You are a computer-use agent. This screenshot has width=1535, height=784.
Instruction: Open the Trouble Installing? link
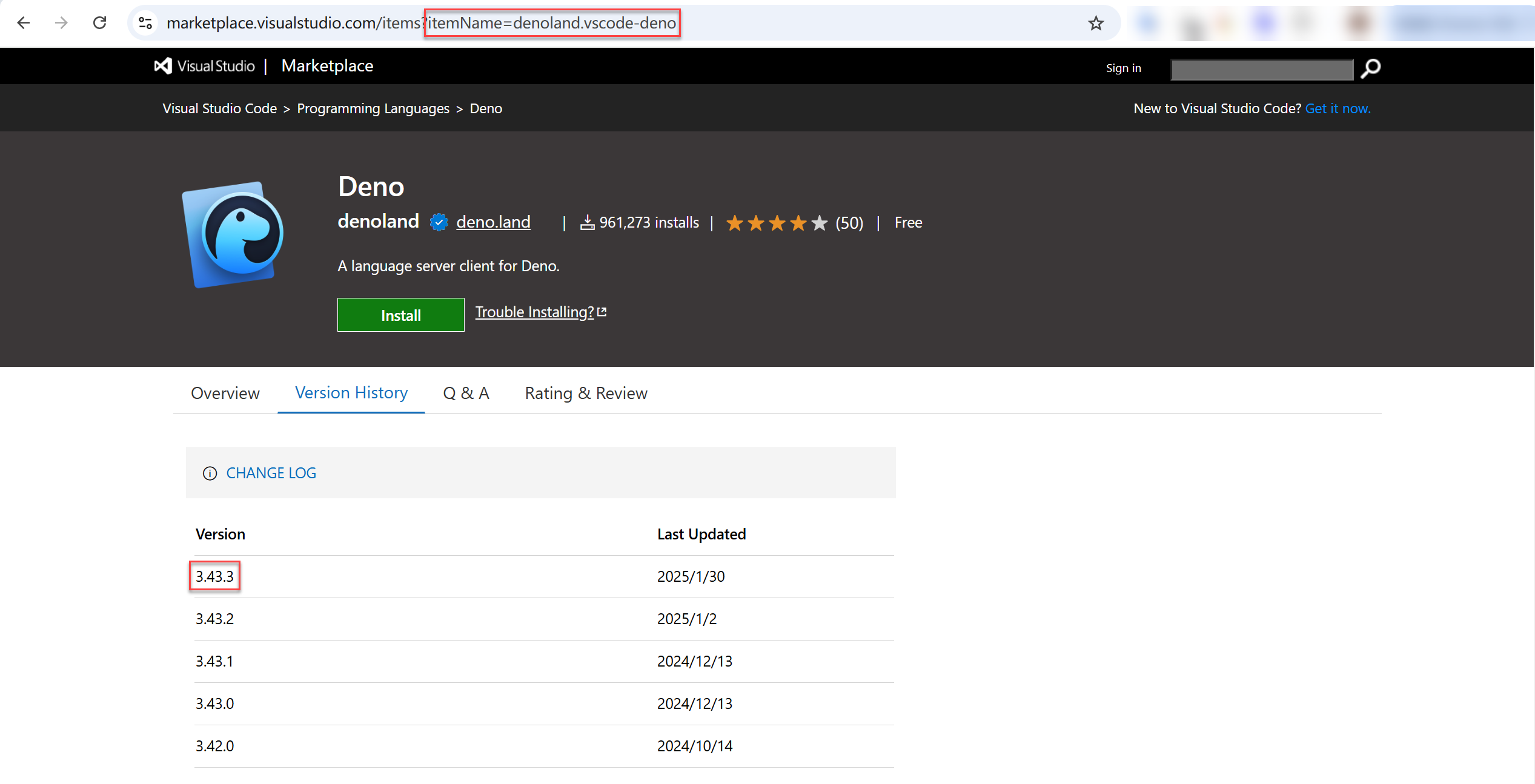(x=535, y=312)
